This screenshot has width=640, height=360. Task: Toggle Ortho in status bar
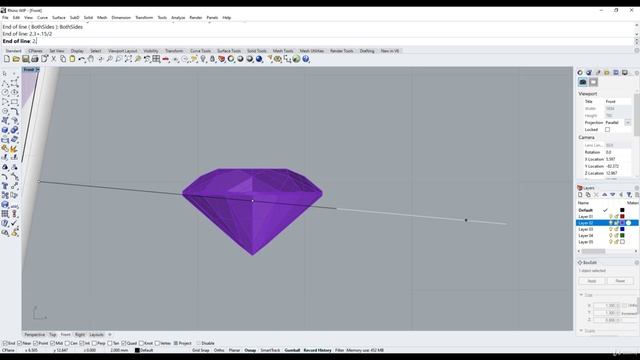219,350
